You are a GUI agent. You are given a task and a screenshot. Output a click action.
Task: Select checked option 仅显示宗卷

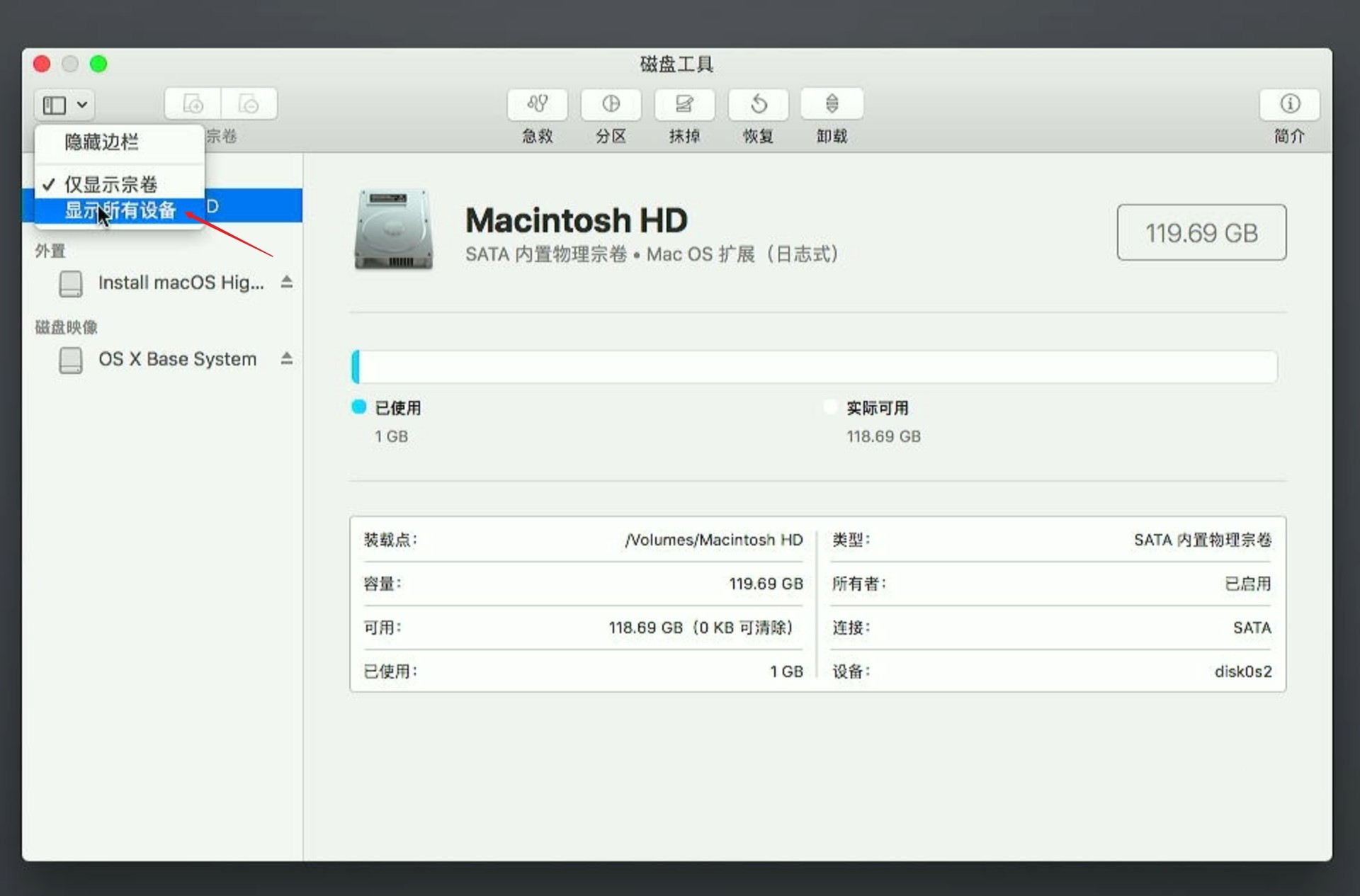111,184
